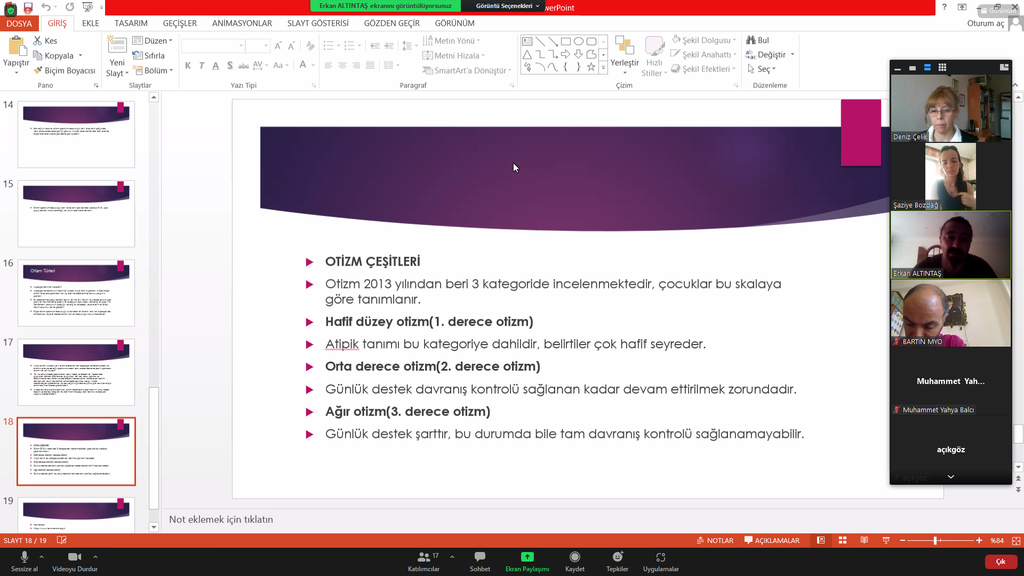Click the red Çık leave button

point(999,562)
